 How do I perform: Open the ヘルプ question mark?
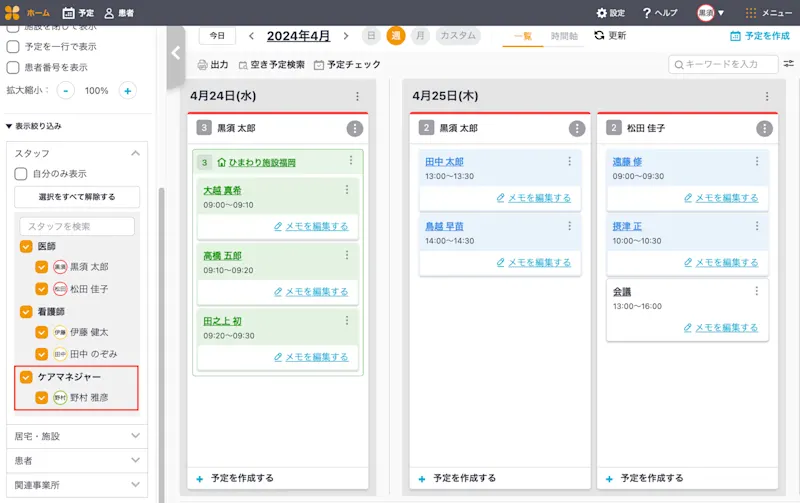tap(646, 13)
